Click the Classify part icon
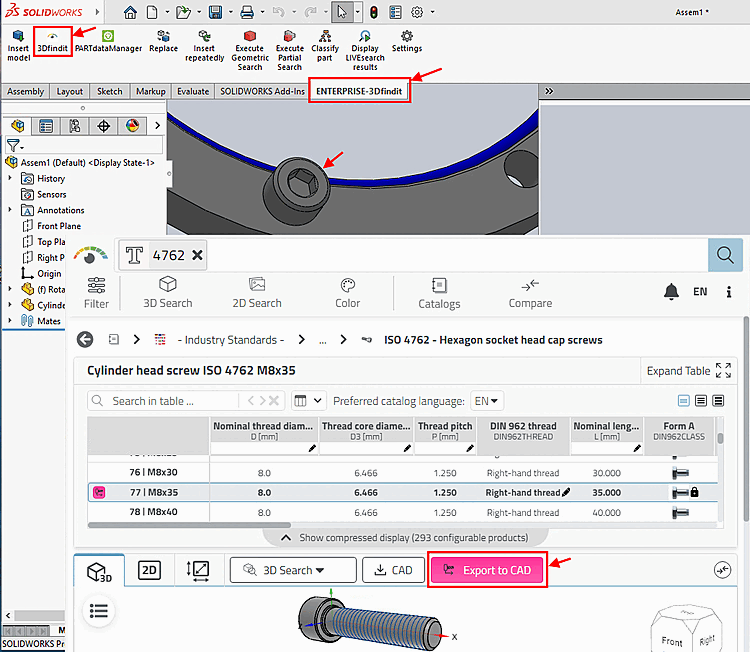 [x=325, y=42]
